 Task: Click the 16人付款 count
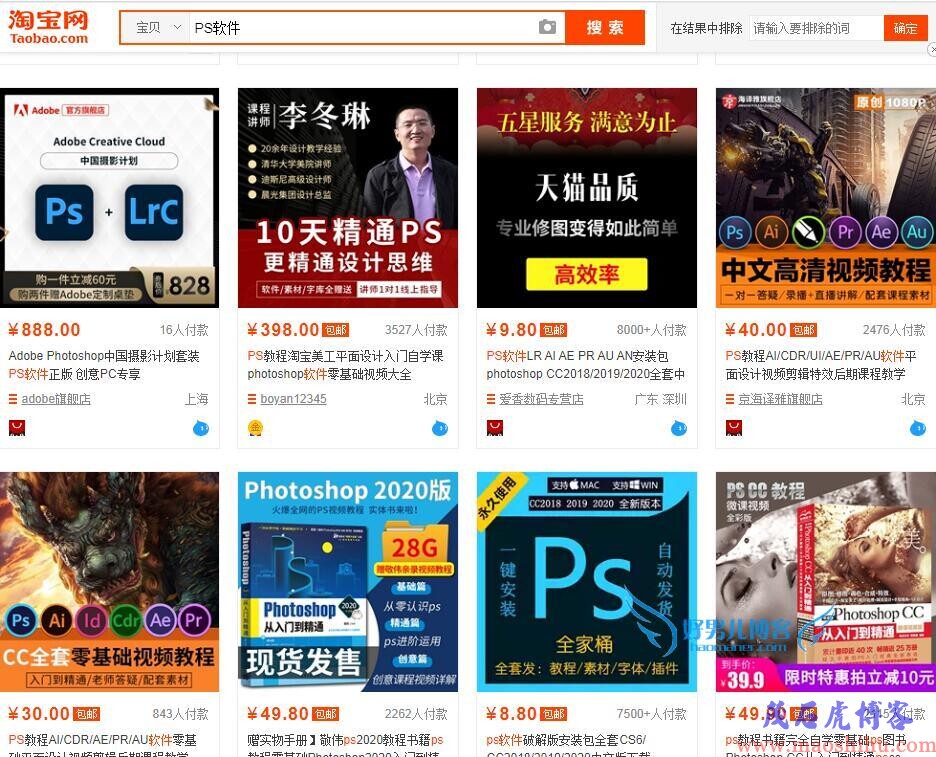pos(184,330)
